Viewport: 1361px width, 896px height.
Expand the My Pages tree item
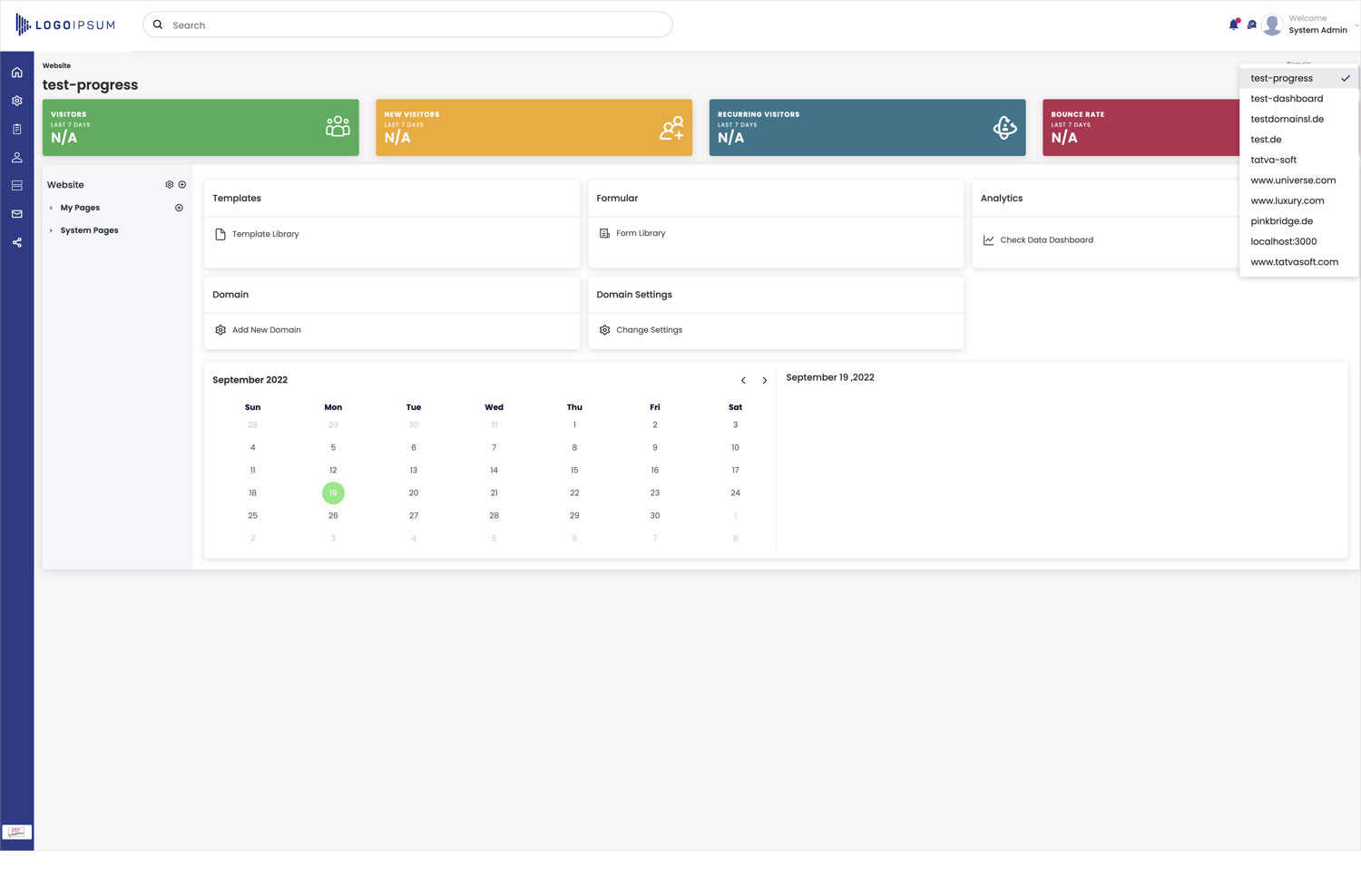(51, 209)
